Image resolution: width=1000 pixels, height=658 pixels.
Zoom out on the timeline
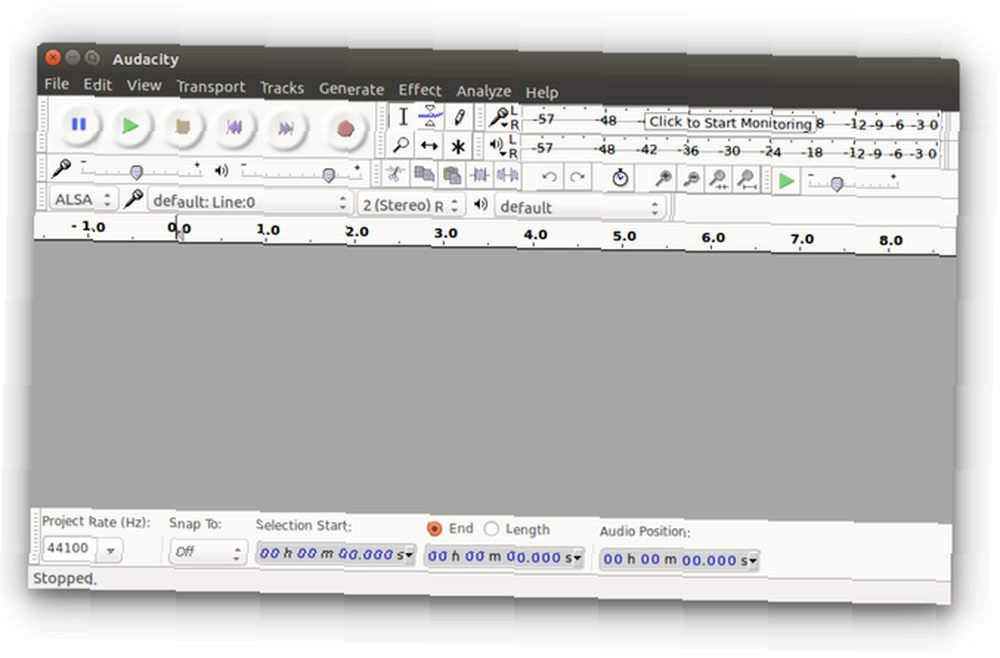pyautogui.click(x=691, y=179)
